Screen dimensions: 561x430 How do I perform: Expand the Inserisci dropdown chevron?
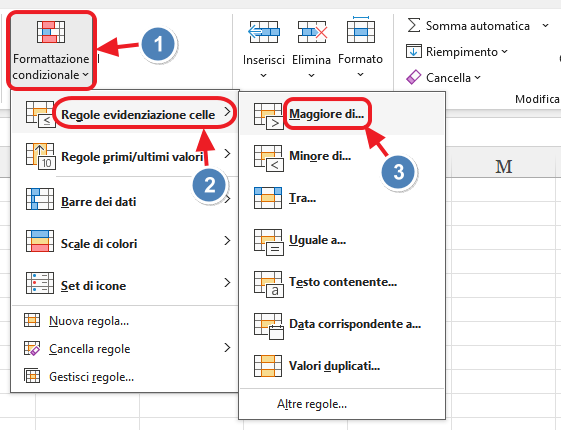pos(264,75)
